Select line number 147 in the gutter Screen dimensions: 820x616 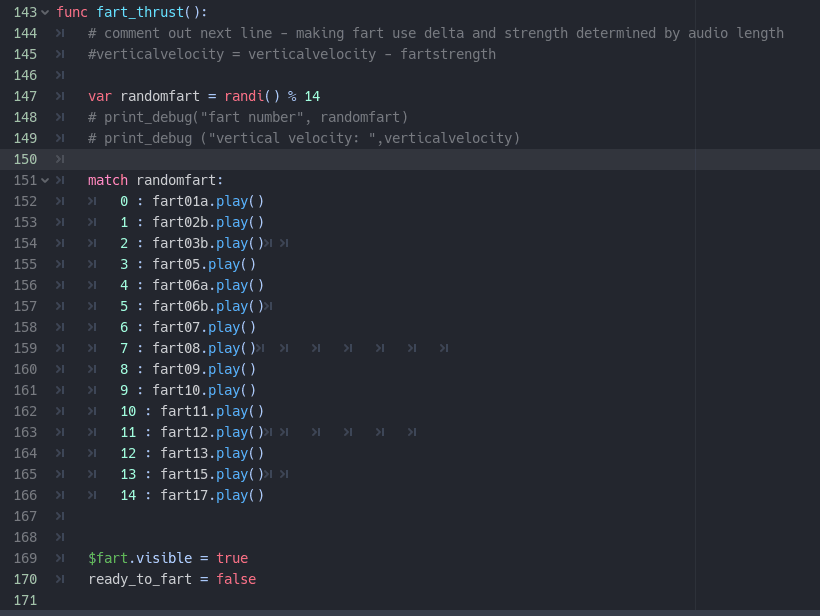coord(25,96)
